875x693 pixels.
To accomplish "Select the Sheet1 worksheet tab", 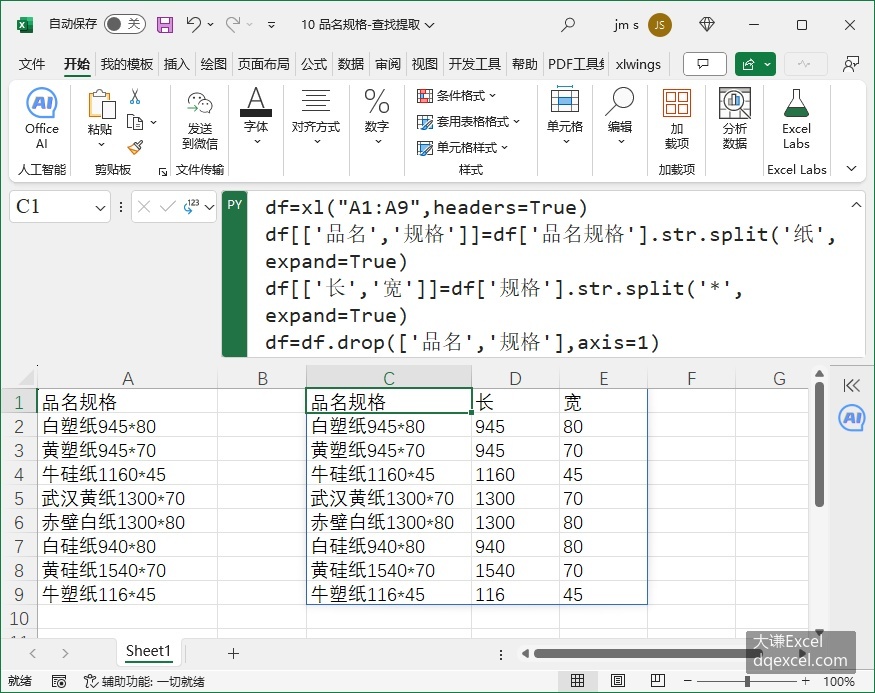I will click(148, 651).
